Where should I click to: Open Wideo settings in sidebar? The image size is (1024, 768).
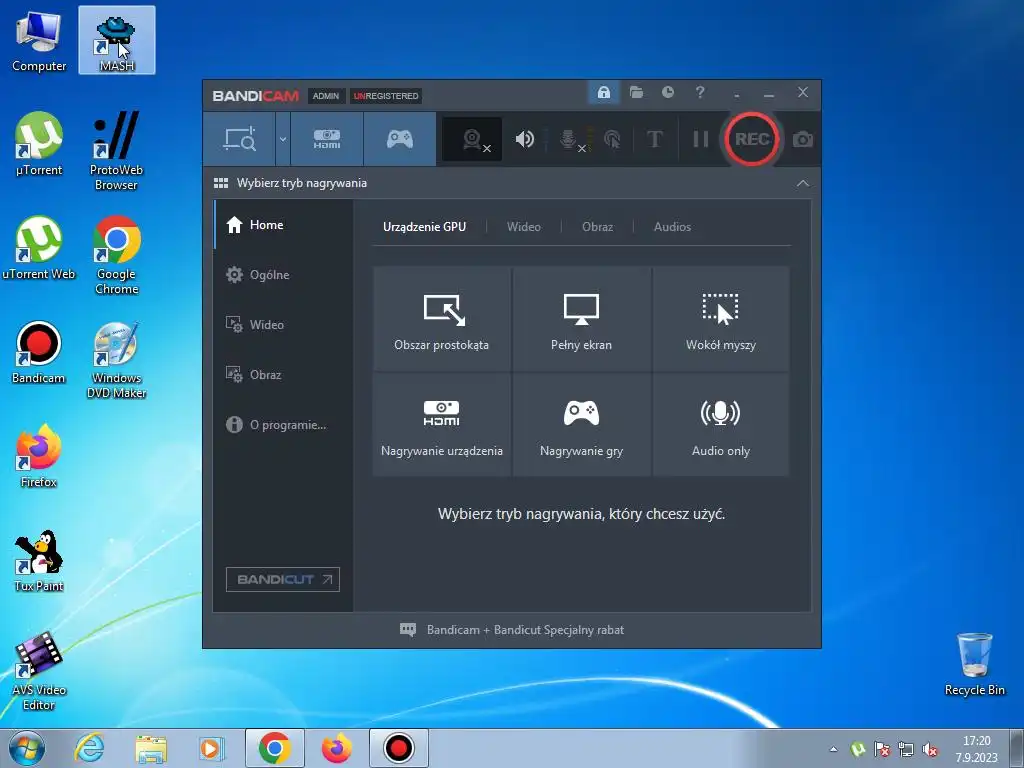pyautogui.click(x=283, y=325)
